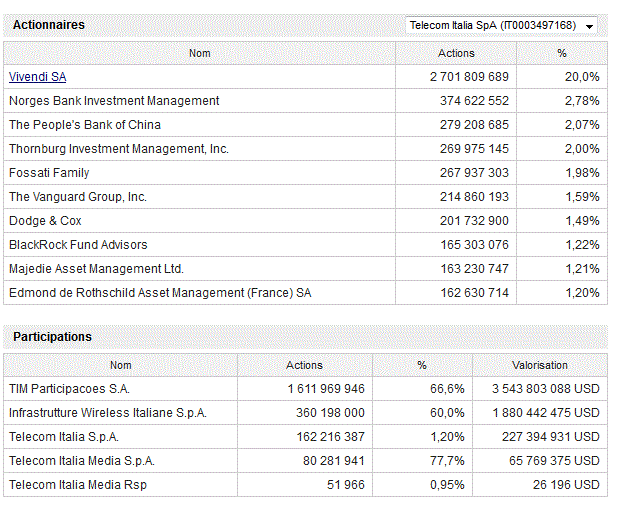Select Telecom Italia S.p.A. participation name
Screen dimensions: 617x511
pos(64,437)
